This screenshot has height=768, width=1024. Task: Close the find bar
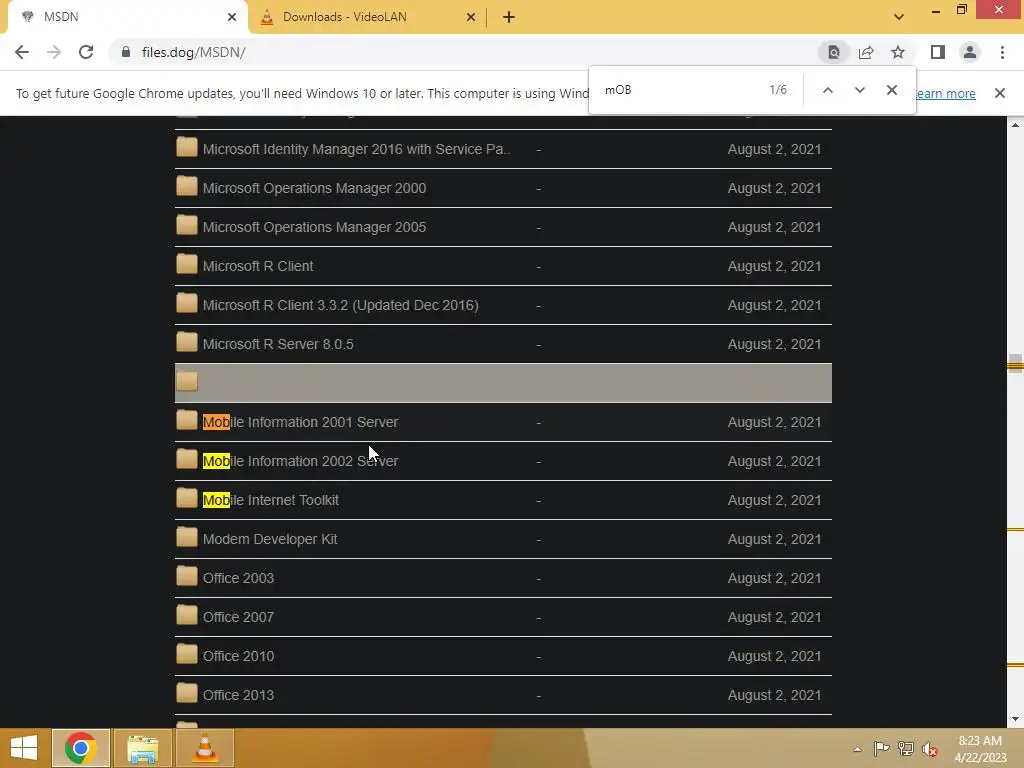[891, 90]
